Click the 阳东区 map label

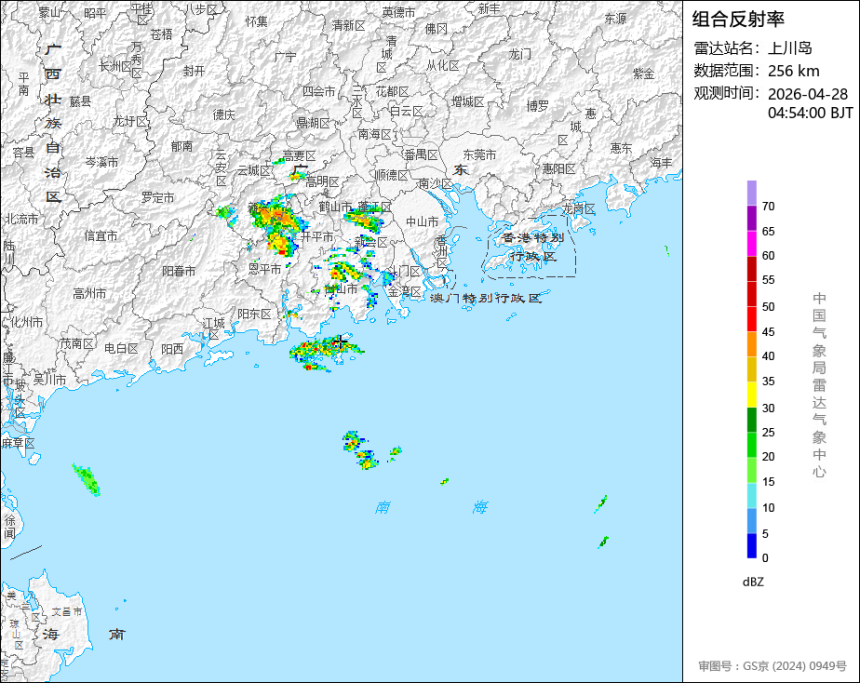[x=254, y=314]
